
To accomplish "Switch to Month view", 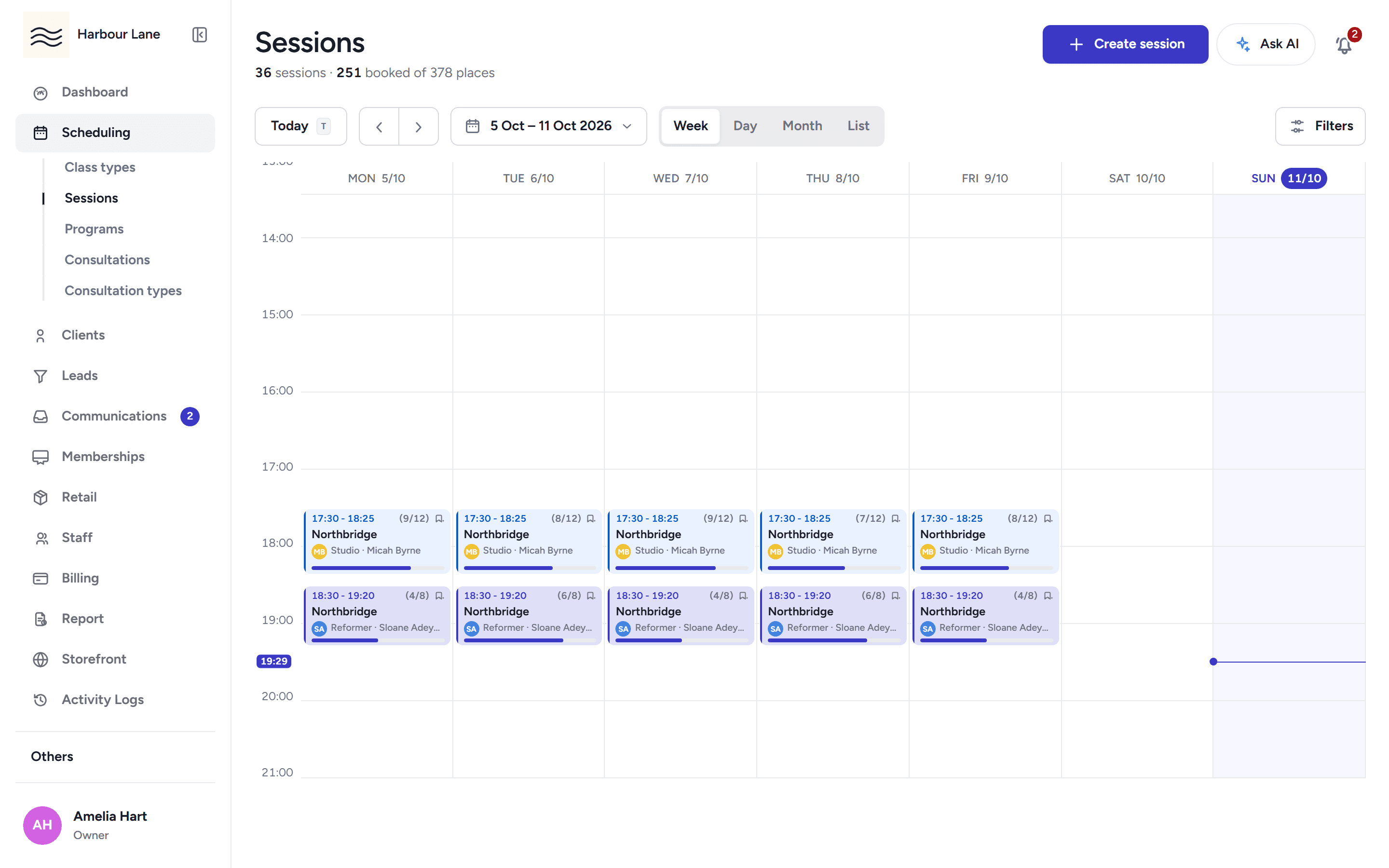I will [x=803, y=126].
